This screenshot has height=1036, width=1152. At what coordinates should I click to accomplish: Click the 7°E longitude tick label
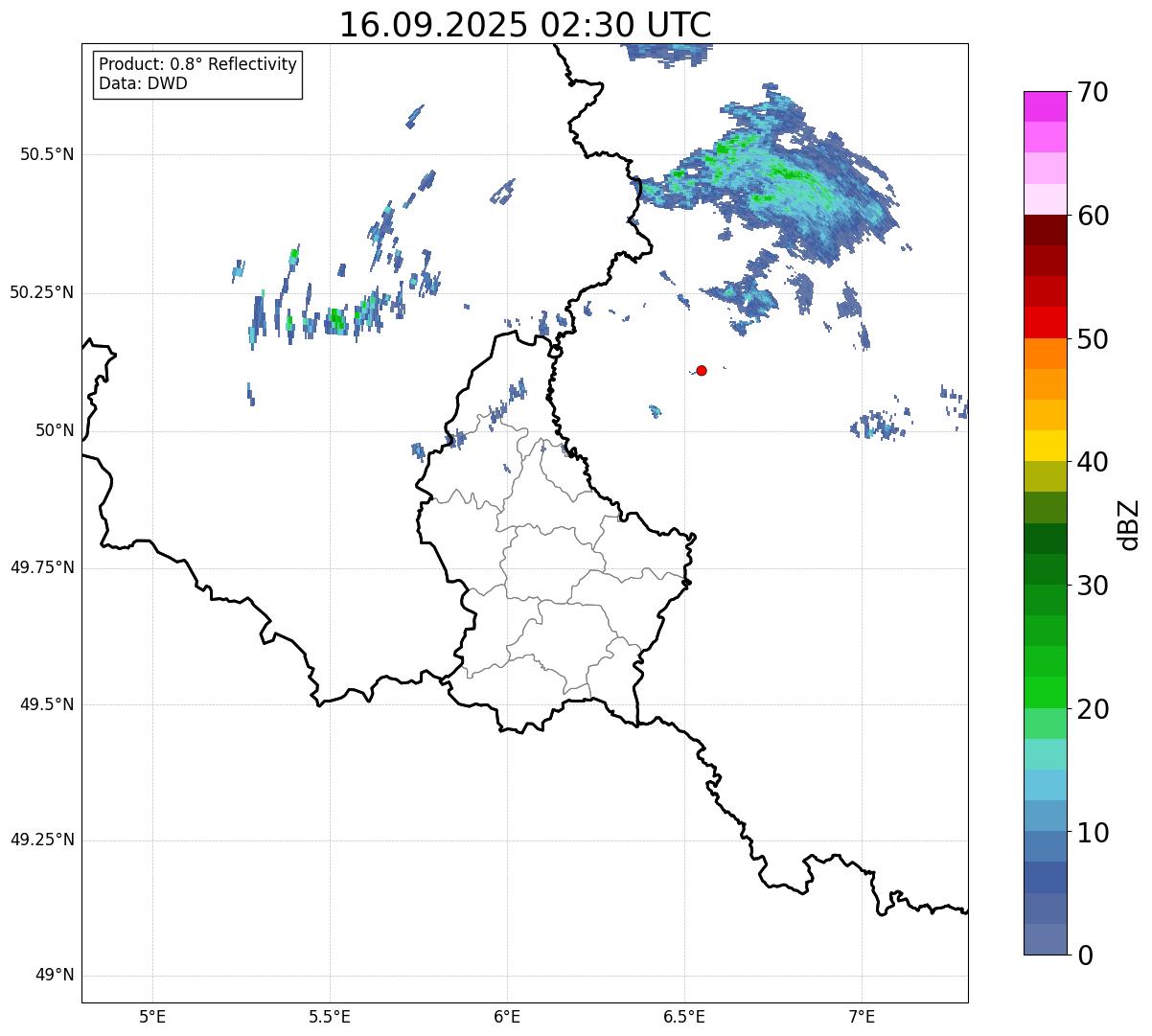pos(862,1016)
